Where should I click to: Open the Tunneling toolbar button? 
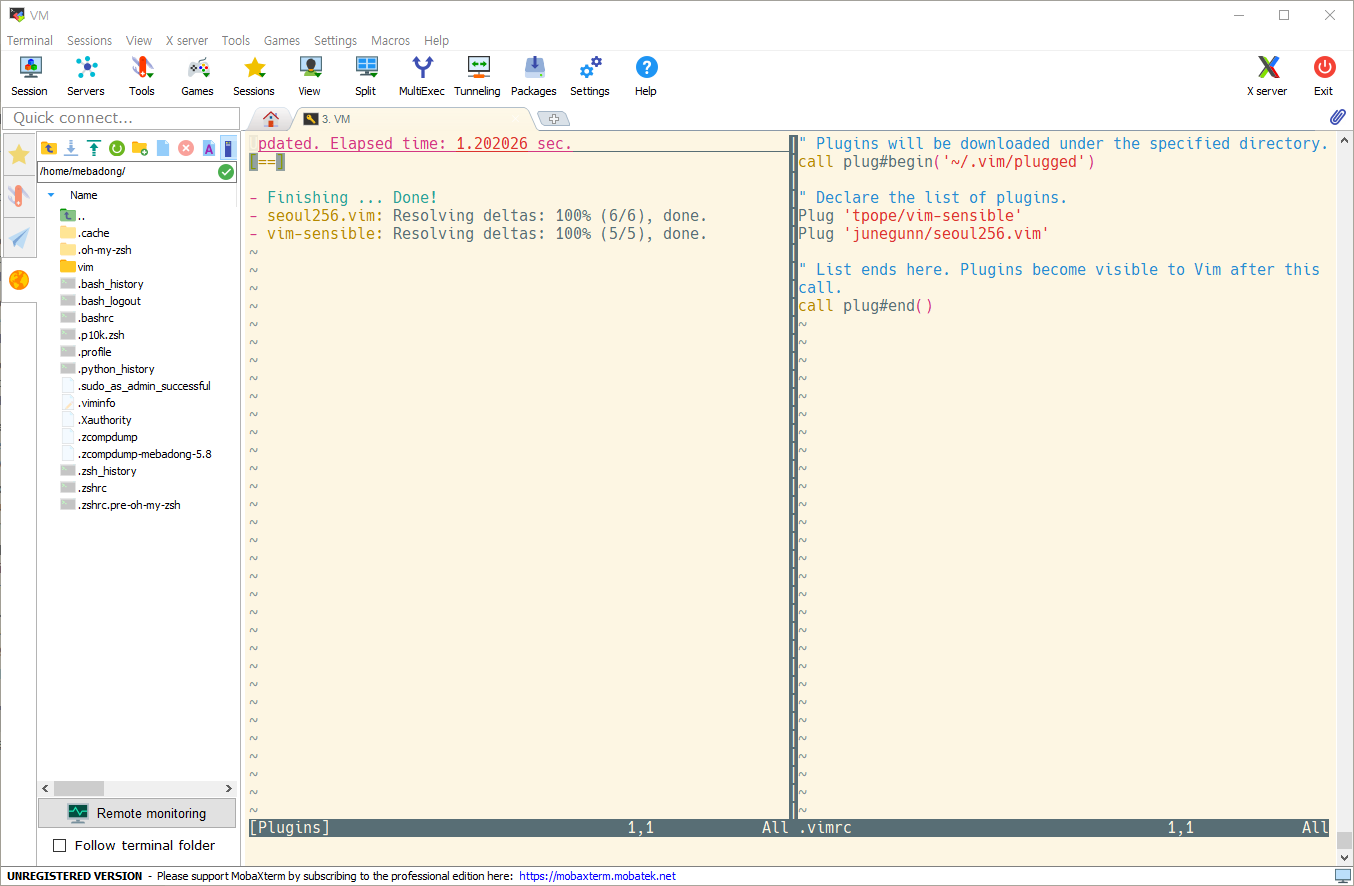tap(478, 76)
